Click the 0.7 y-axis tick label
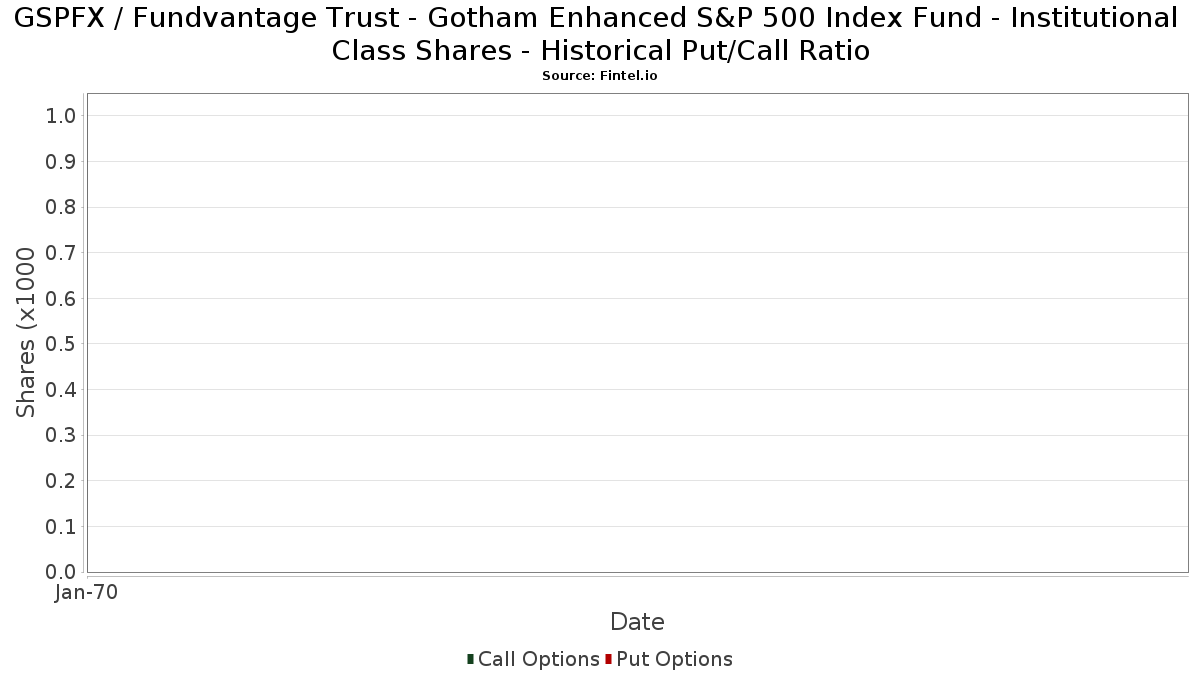This screenshot has width=1200, height=675. [x=61, y=253]
